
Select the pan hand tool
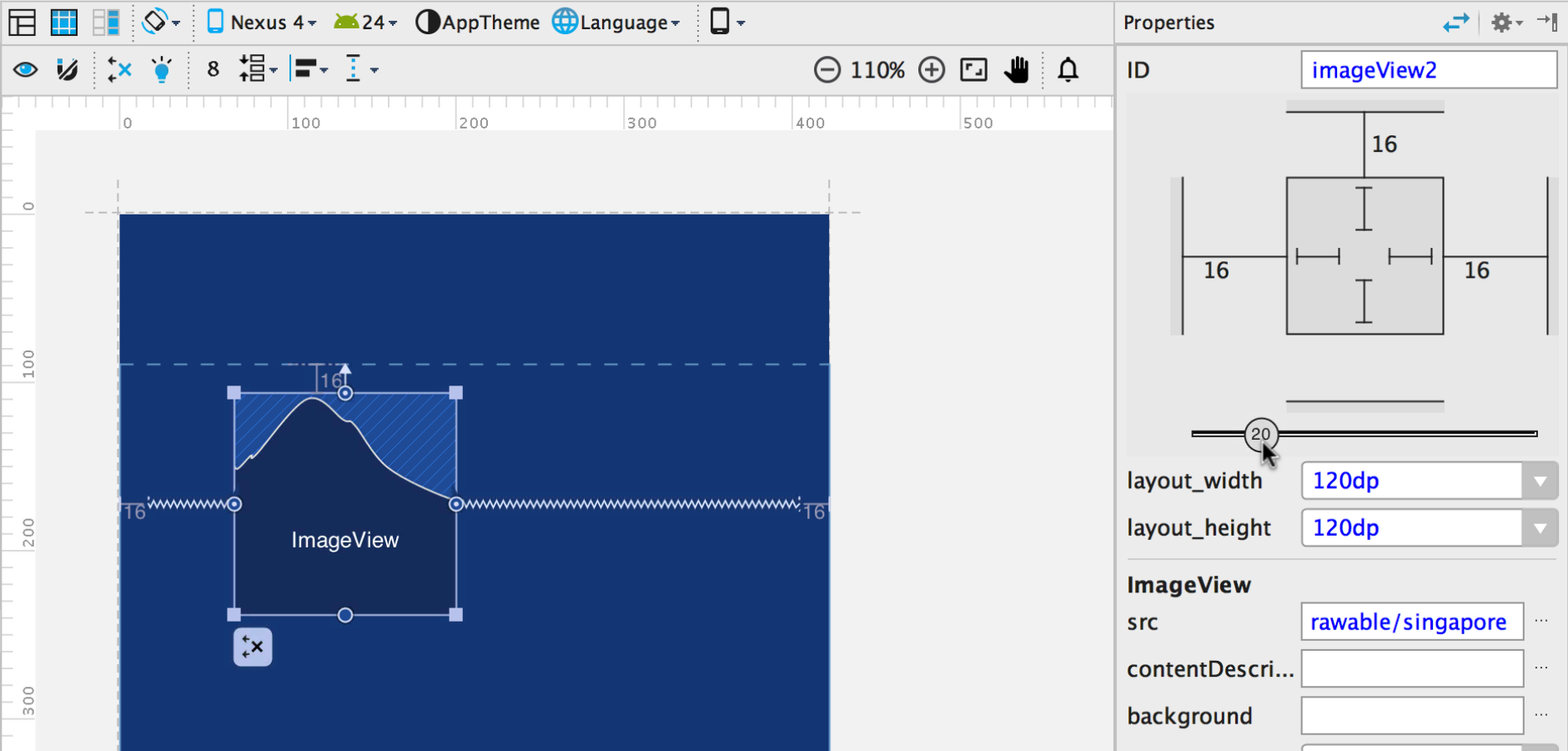pos(1017,70)
